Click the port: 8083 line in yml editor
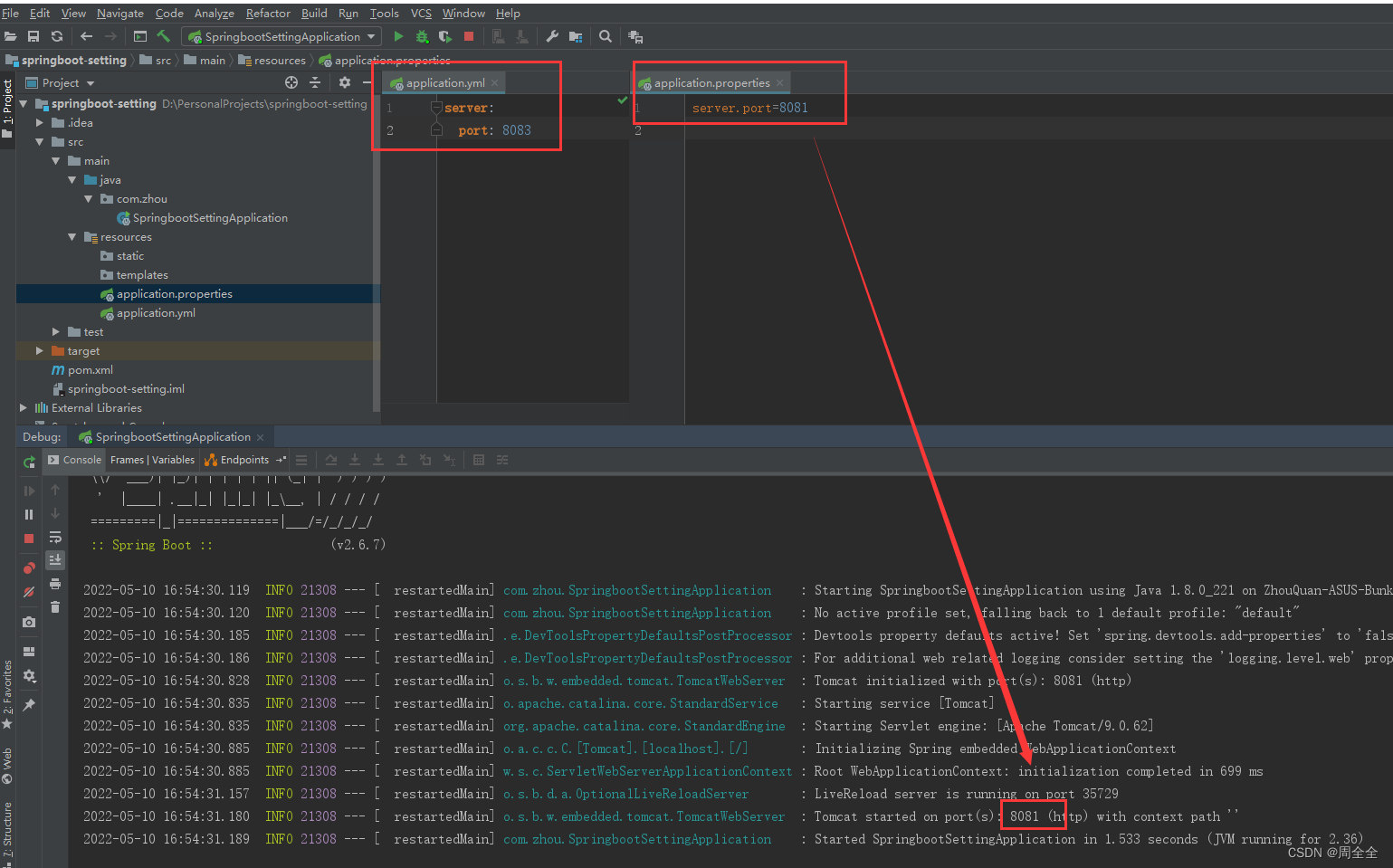The width and height of the screenshot is (1393, 868). [494, 130]
